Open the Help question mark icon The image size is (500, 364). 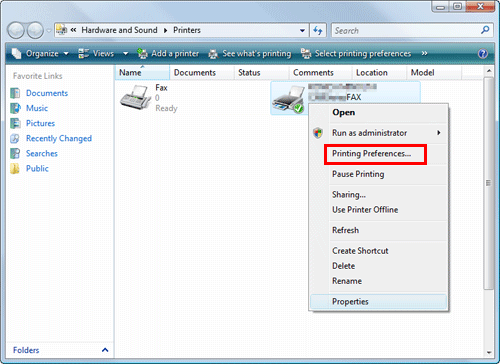pyautogui.click(x=483, y=54)
